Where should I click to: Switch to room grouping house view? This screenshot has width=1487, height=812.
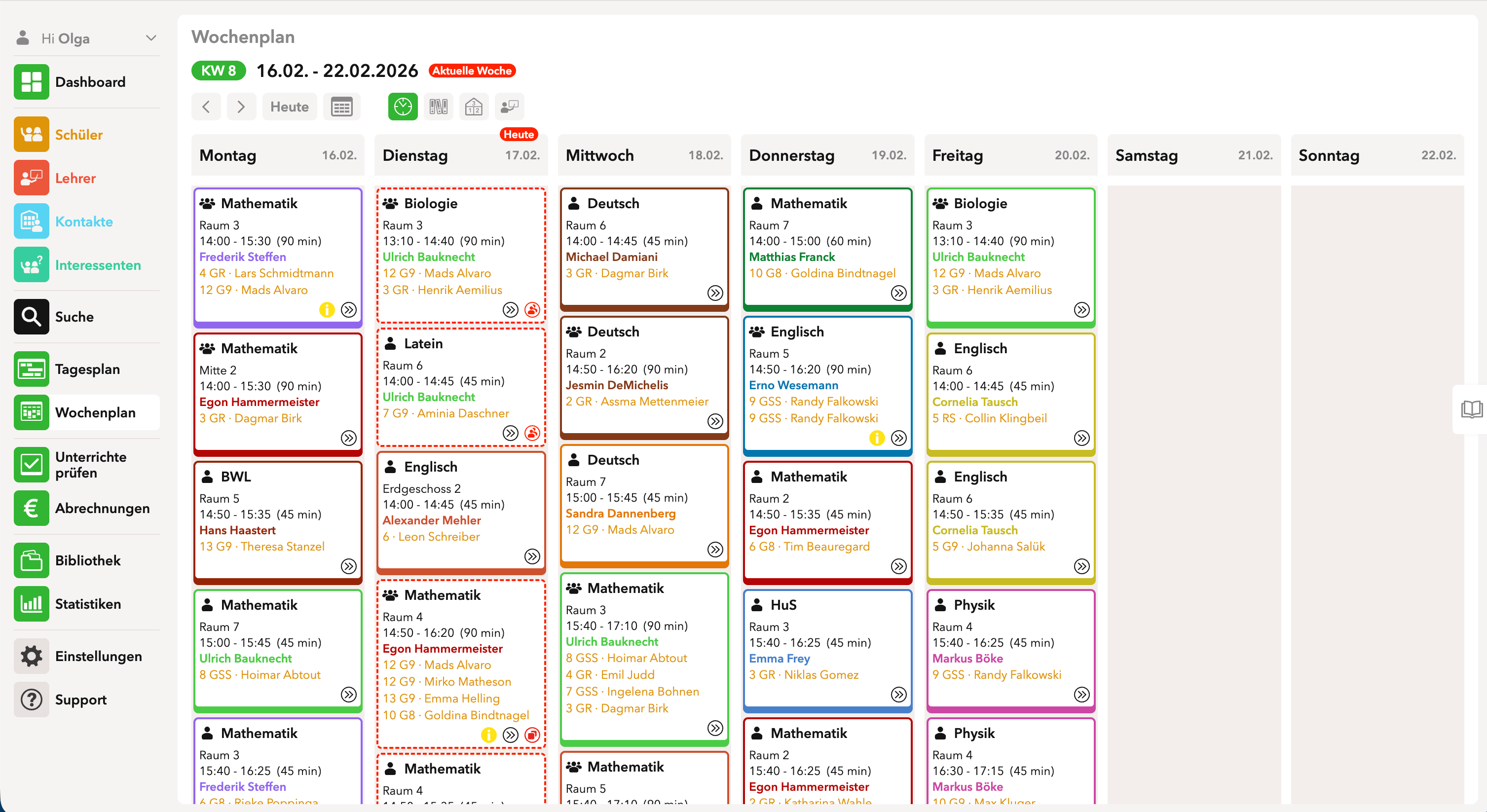(473, 107)
